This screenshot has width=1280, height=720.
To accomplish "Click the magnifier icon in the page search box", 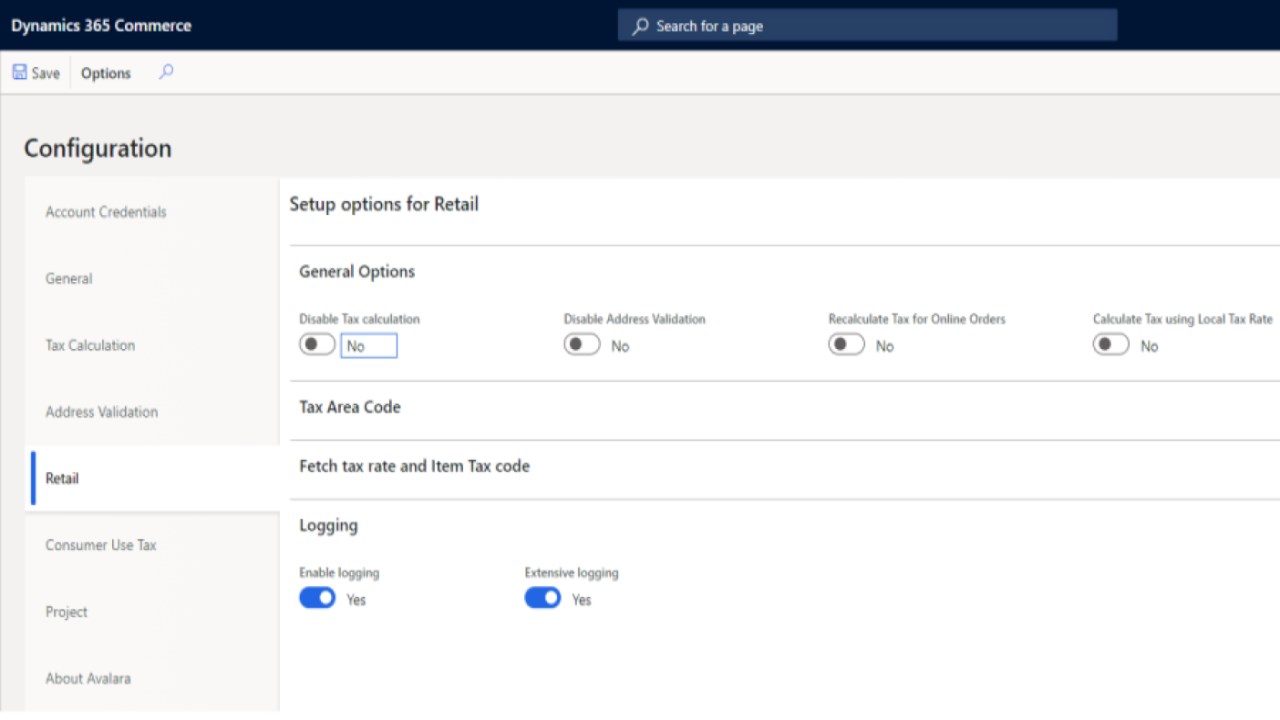I will tap(641, 26).
